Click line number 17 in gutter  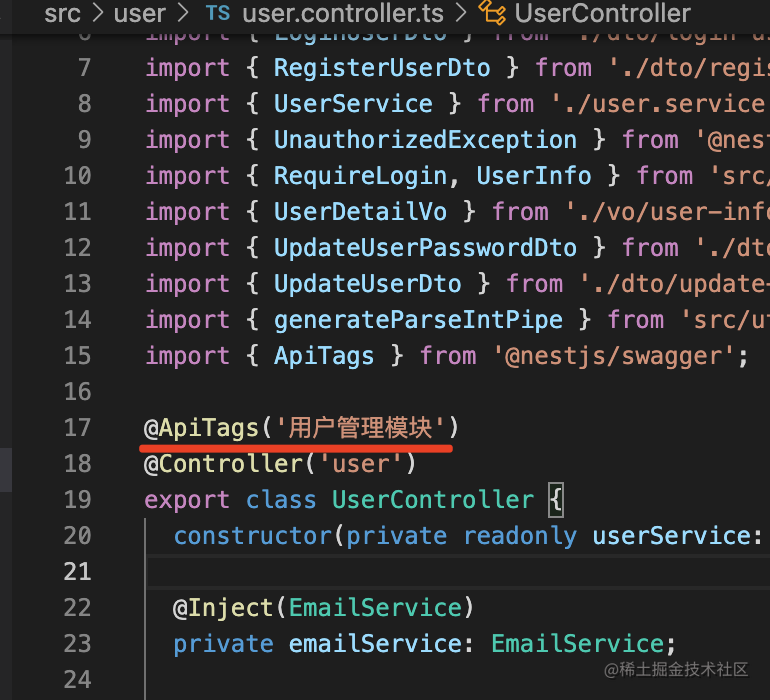point(78,428)
